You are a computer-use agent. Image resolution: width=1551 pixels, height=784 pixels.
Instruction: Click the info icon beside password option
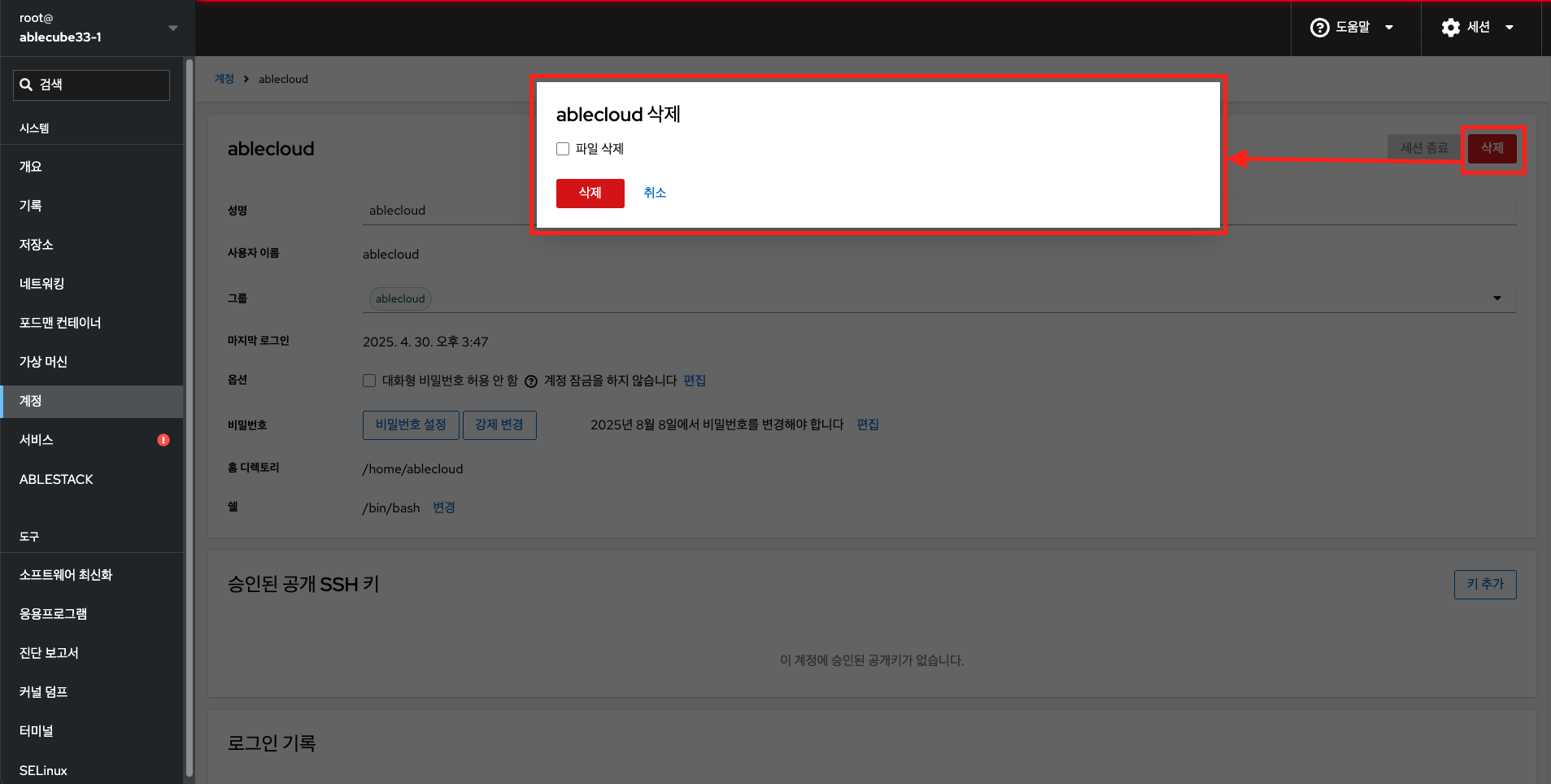pos(531,381)
